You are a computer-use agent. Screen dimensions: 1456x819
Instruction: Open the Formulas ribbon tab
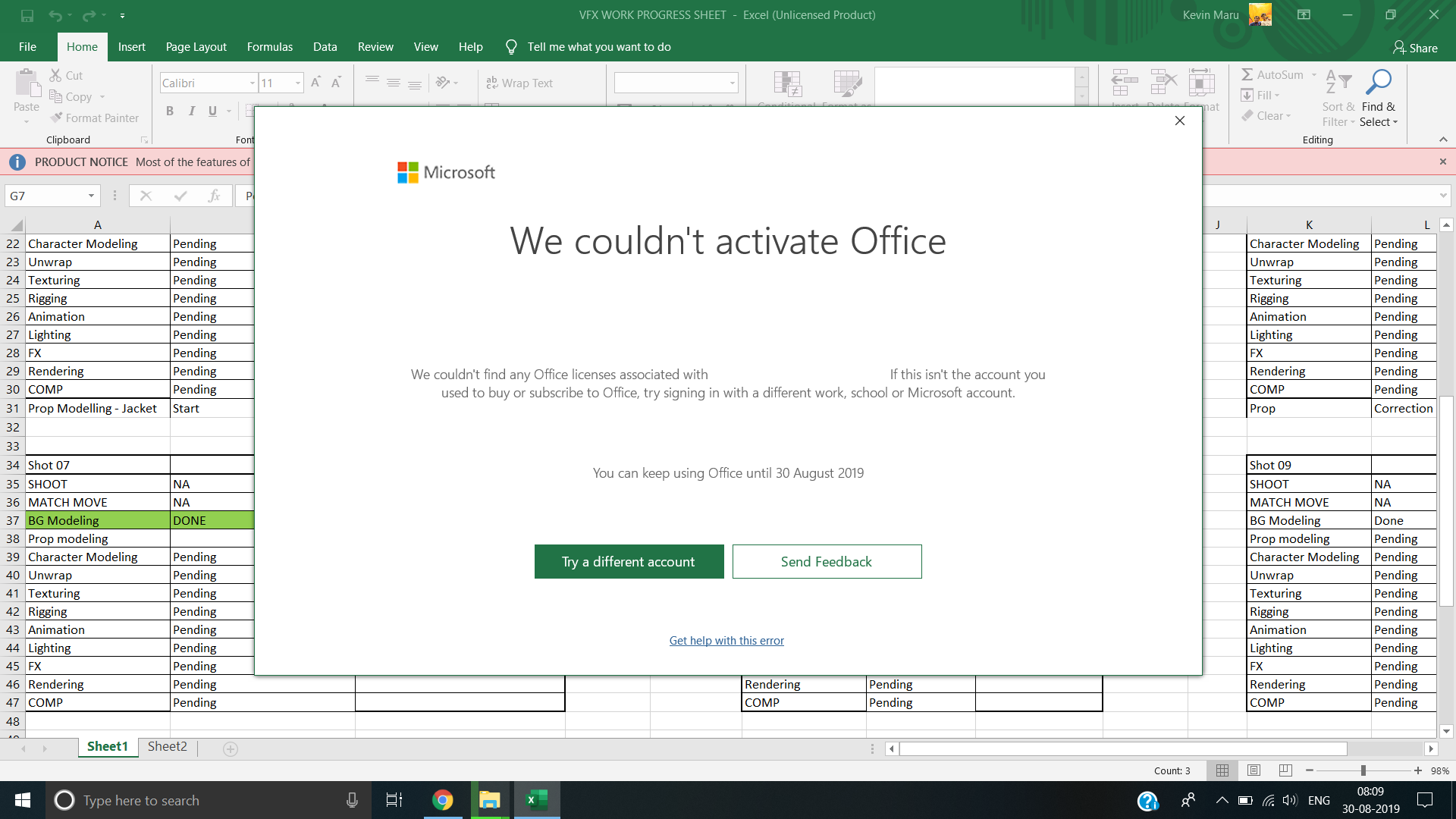pyautogui.click(x=270, y=47)
